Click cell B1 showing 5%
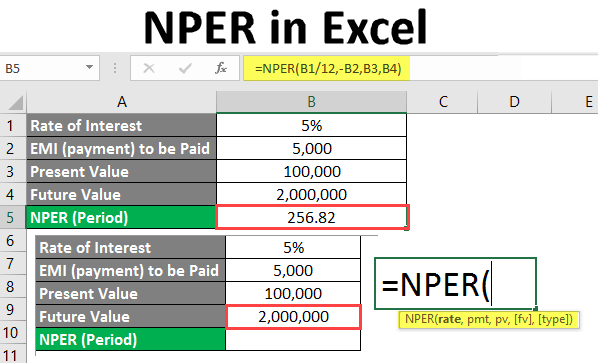Screen dimensions: 598x363 click(312, 125)
